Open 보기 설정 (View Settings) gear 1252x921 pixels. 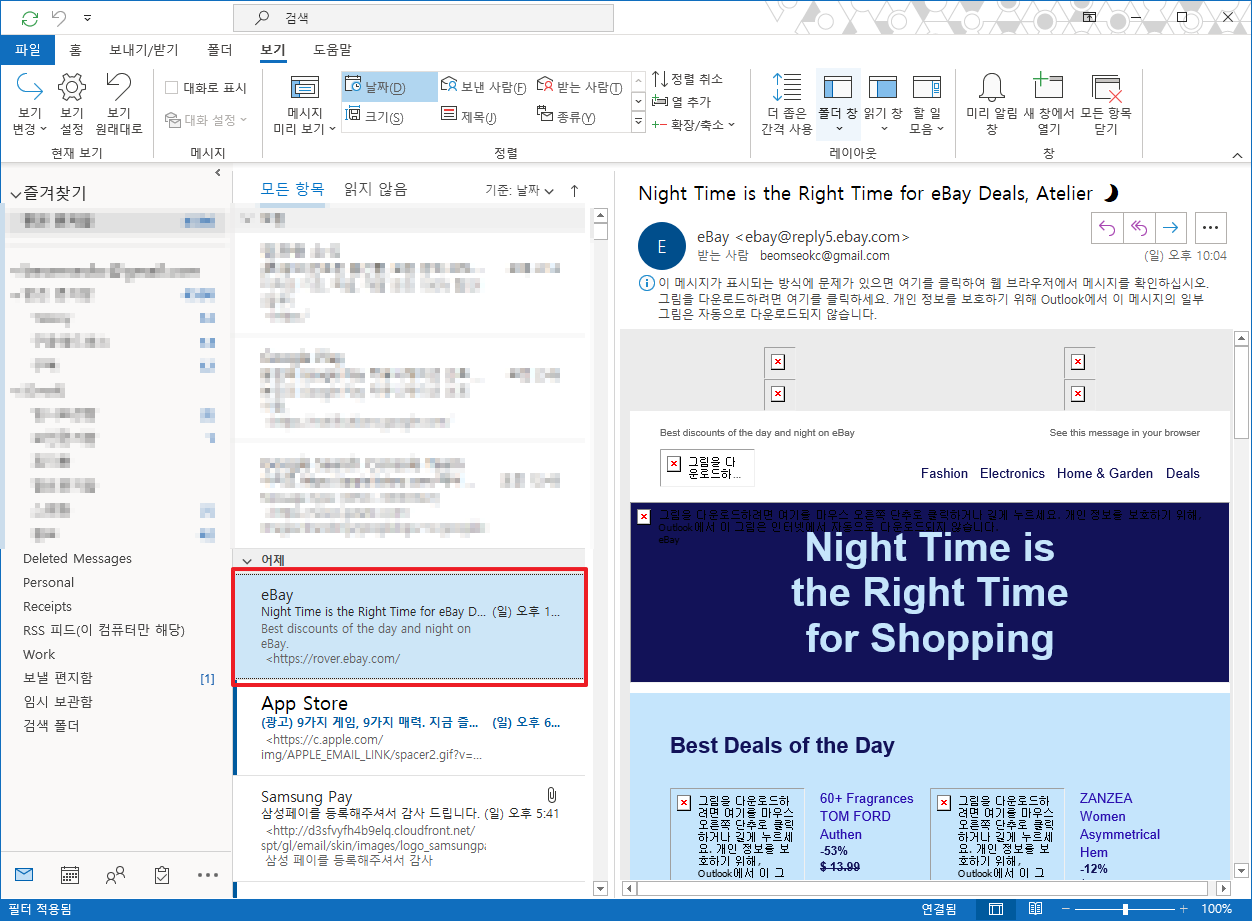72,105
